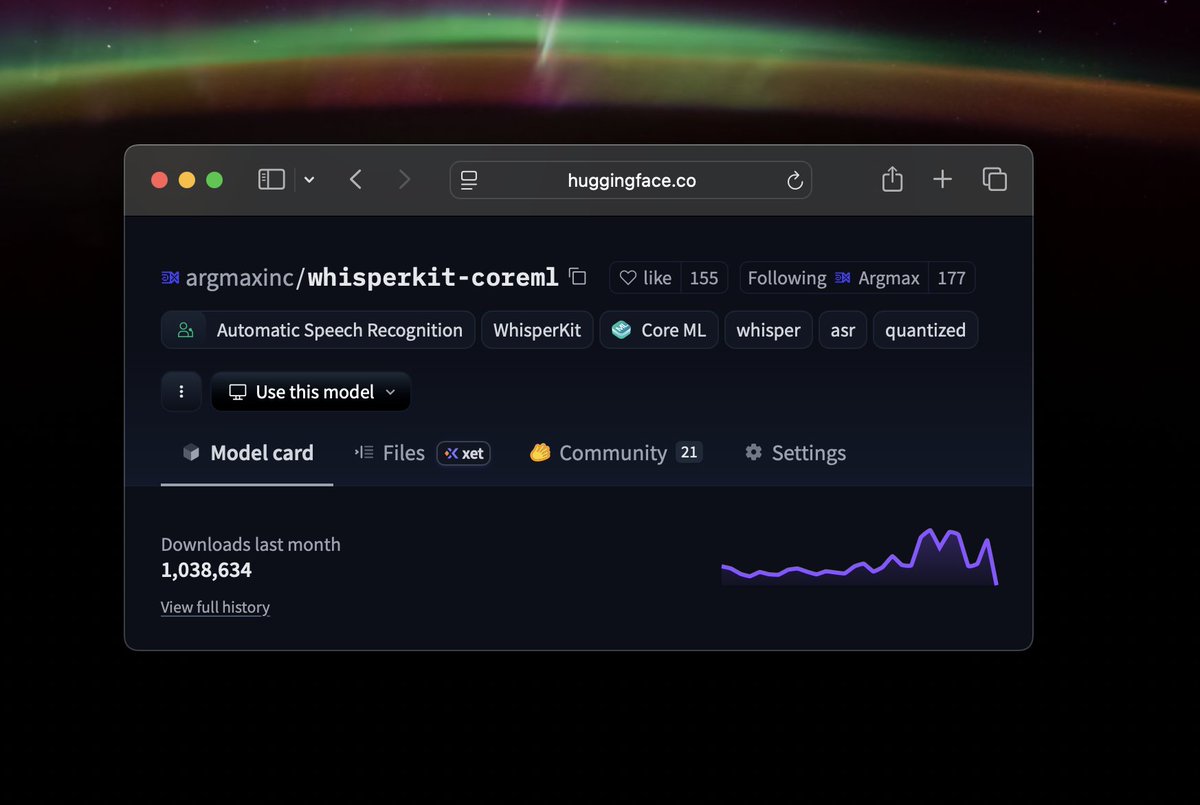This screenshot has width=1200, height=805.
Task: Select the asr tag
Action: 843,330
